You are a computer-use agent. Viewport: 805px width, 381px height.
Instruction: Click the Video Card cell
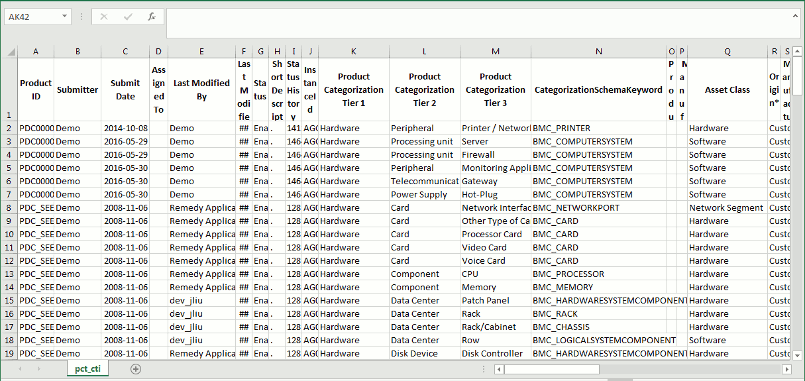pos(496,247)
